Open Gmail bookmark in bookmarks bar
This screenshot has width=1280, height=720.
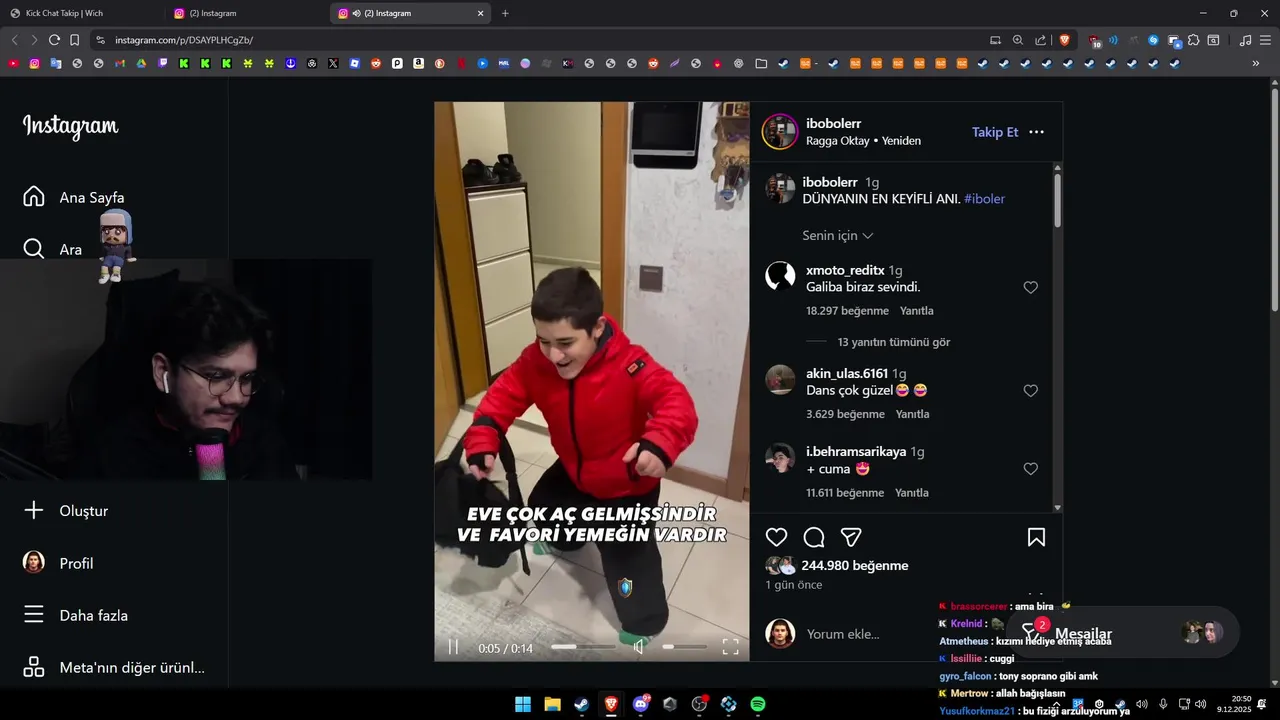[x=120, y=63]
